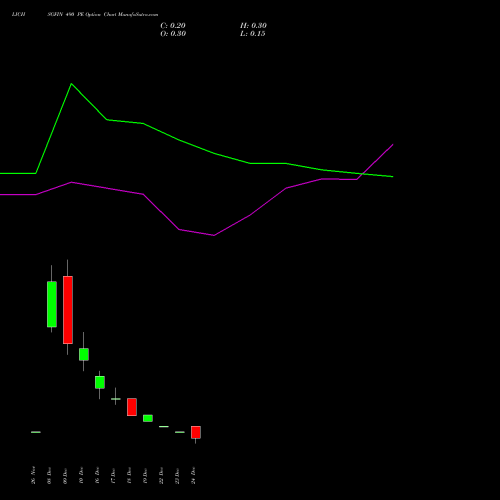Image resolution: width=500 pixels, height=500 pixels.
Task: Click the small green candle for 19 Dec
Action: point(148,418)
